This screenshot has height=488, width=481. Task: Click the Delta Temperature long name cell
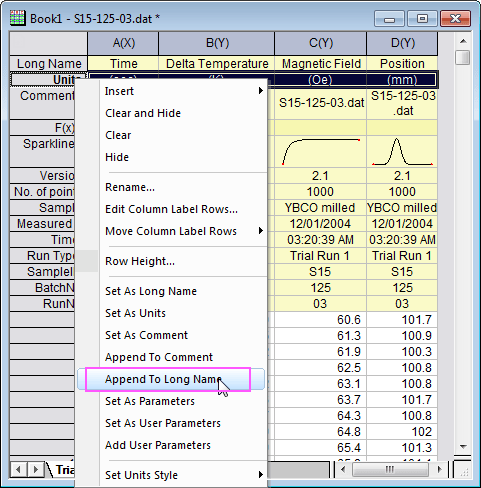[x=217, y=63]
